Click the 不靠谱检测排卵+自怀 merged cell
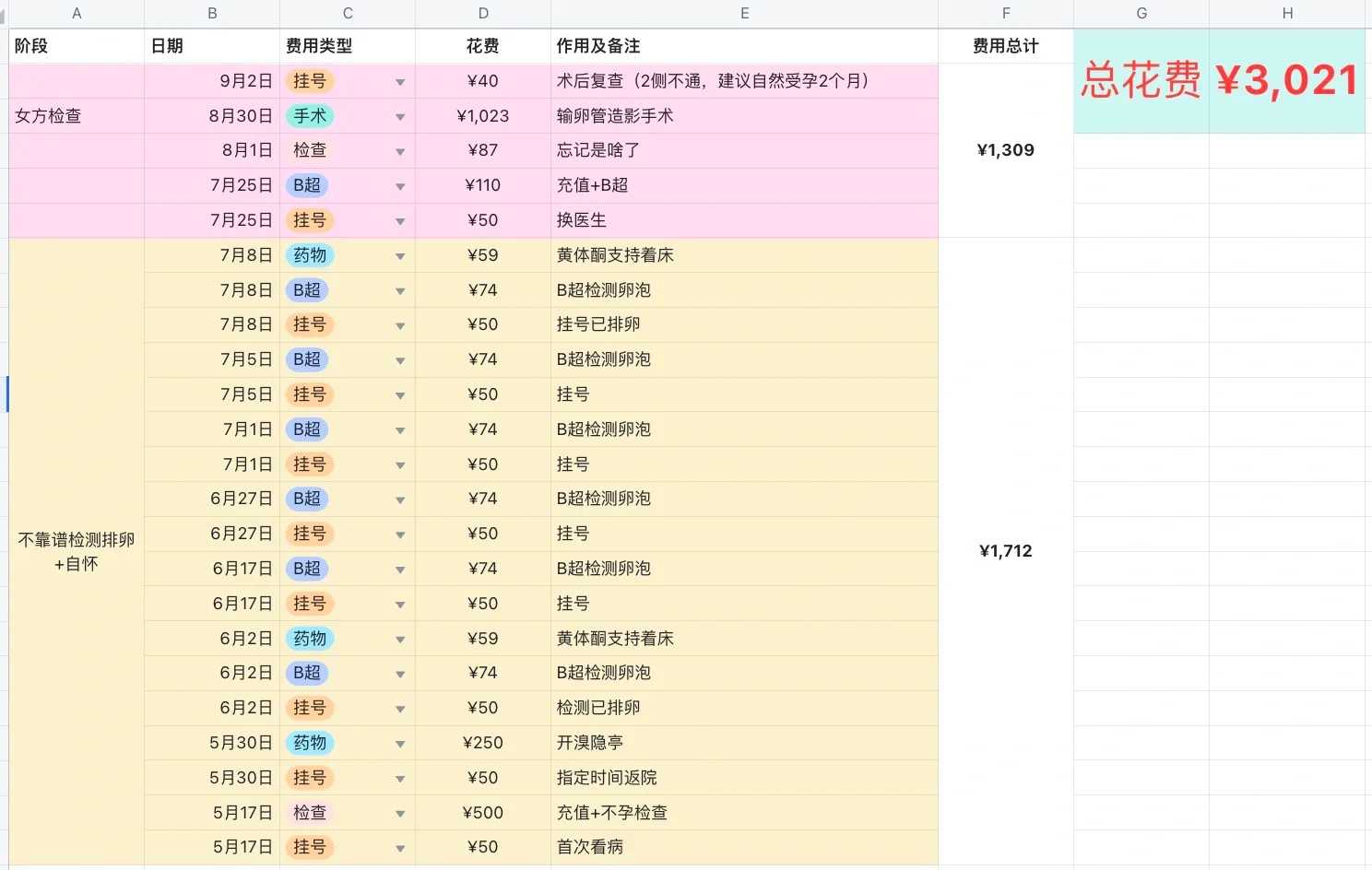This screenshot has height=870, width=1372. [x=77, y=551]
